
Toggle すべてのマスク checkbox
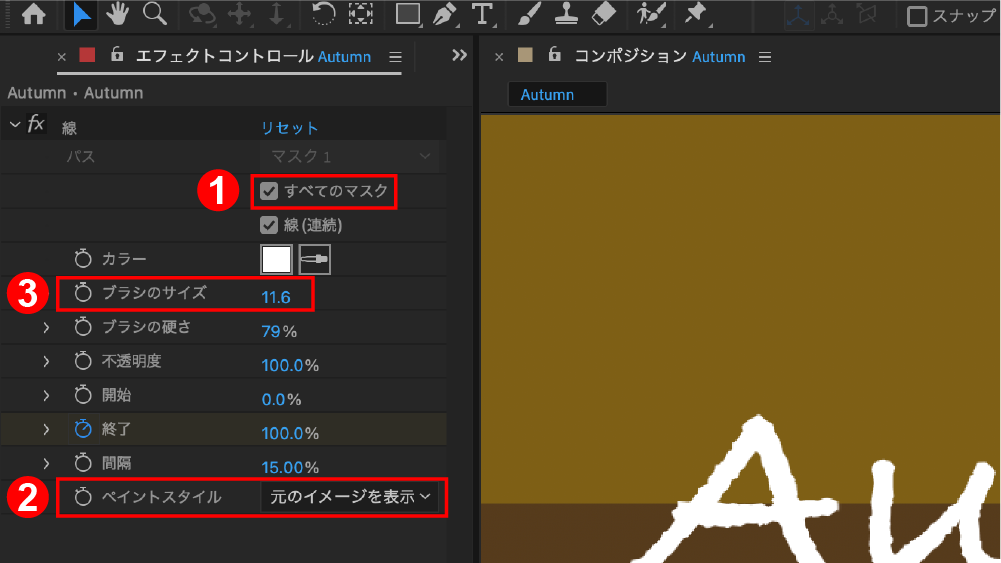click(269, 191)
